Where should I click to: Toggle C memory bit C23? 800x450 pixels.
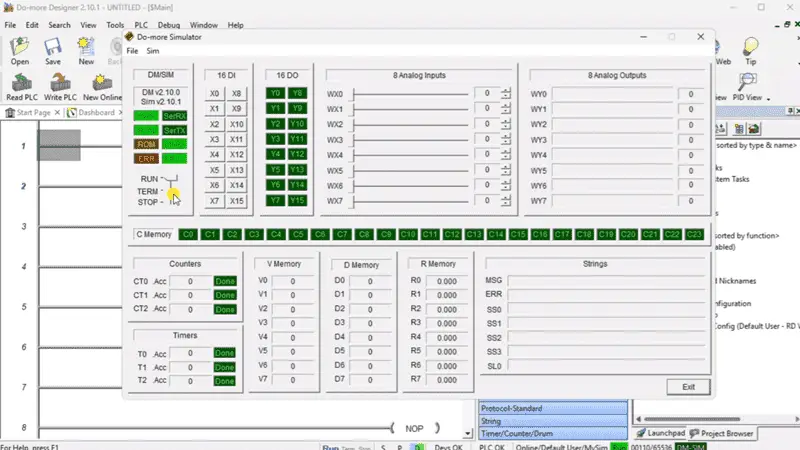(694, 234)
